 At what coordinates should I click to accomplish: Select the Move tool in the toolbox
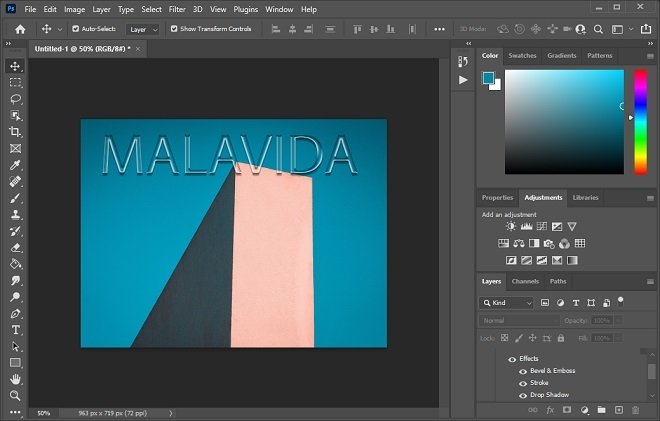[15, 66]
